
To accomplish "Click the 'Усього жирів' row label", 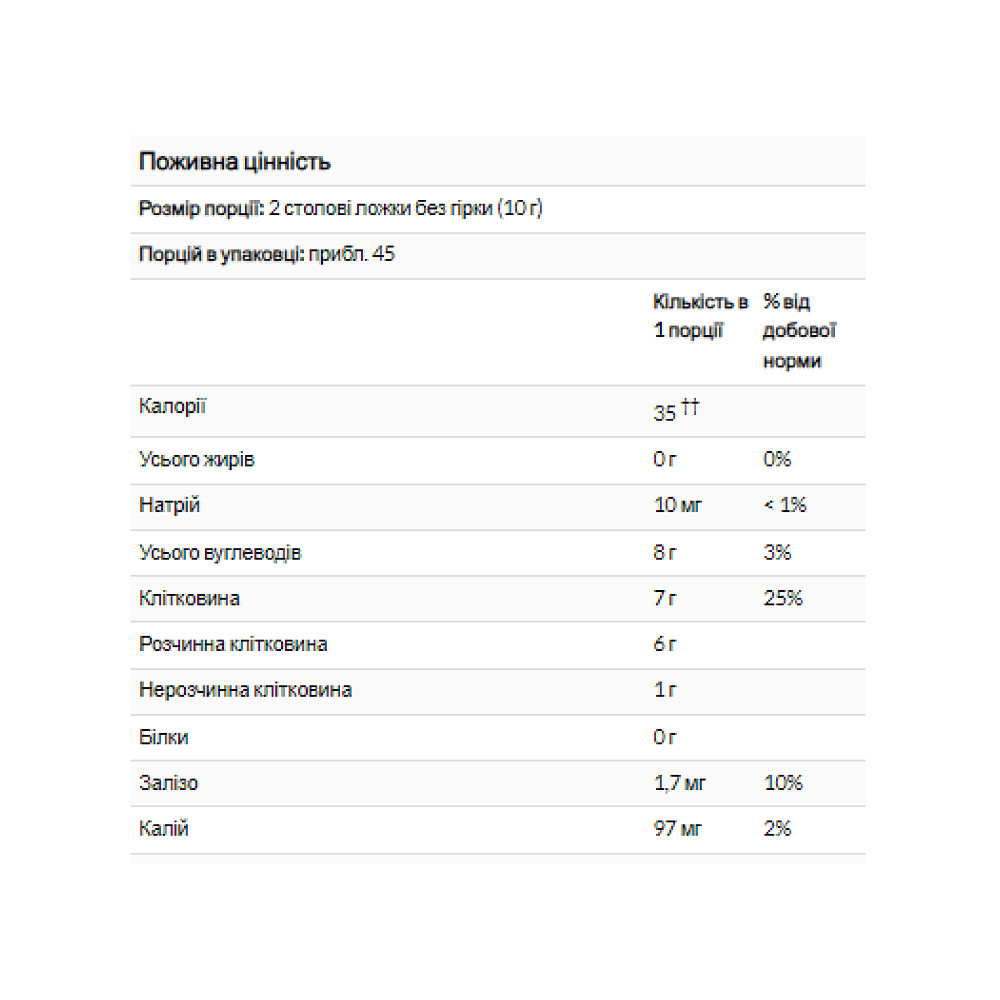I will 197,459.
